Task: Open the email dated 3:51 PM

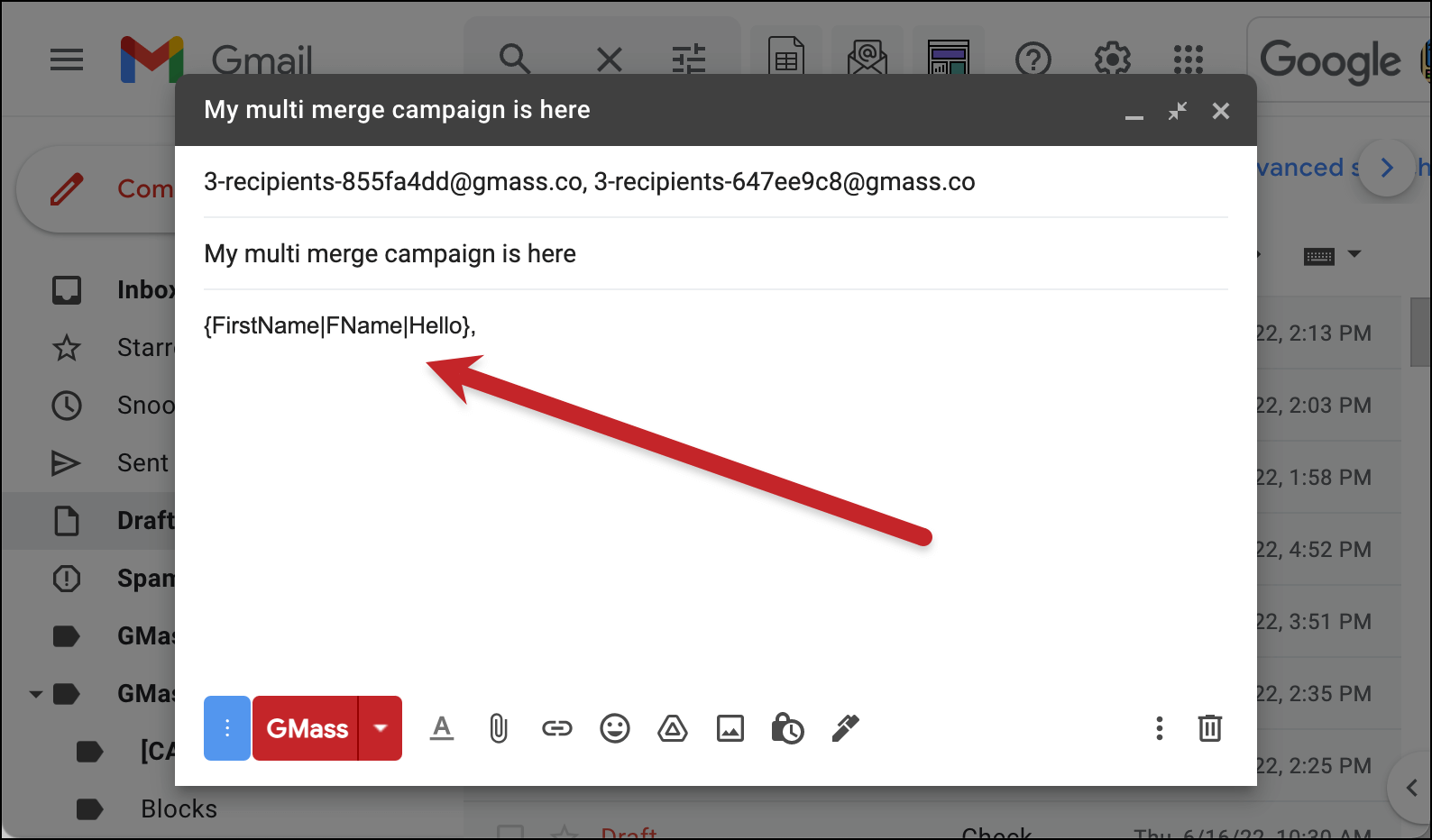Action: point(1329,622)
